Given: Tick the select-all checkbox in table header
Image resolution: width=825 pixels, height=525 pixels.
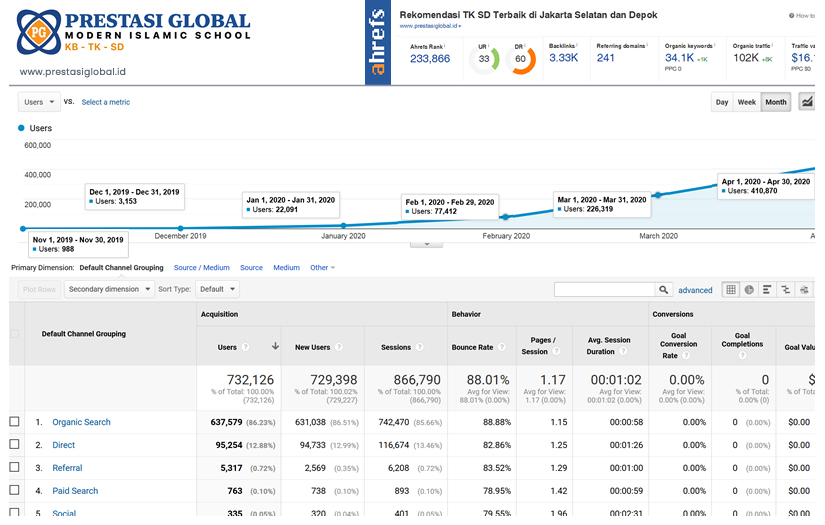Looking at the screenshot, I should click(x=15, y=334).
